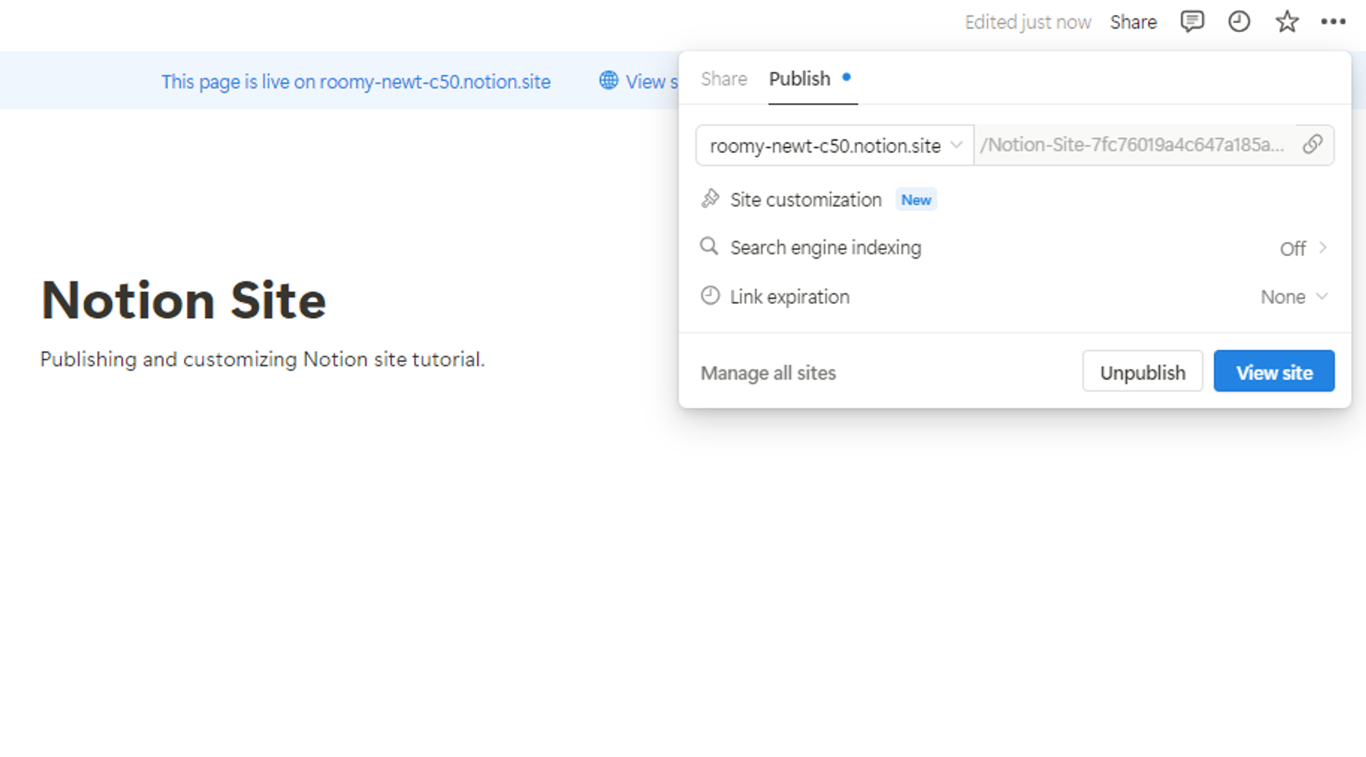Image resolution: width=1366 pixels, height=757 pixels.
Task: Open the three-dot more options menu
Action: click(1333, 22)
